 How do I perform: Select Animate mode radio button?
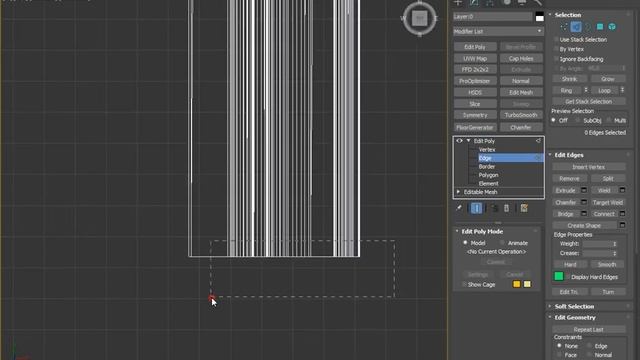coord(502,243)
